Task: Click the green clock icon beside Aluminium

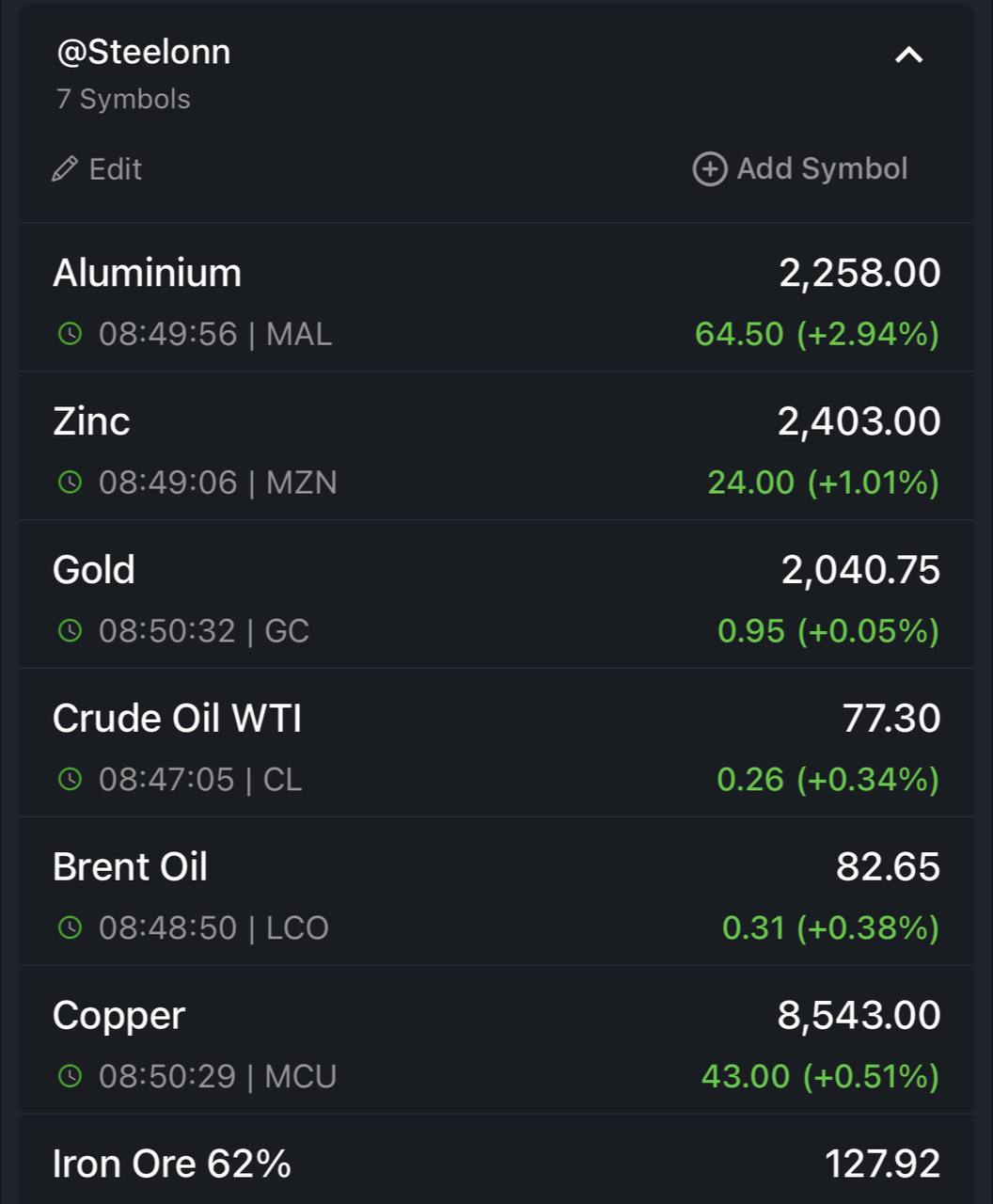Action: [70, 334]
